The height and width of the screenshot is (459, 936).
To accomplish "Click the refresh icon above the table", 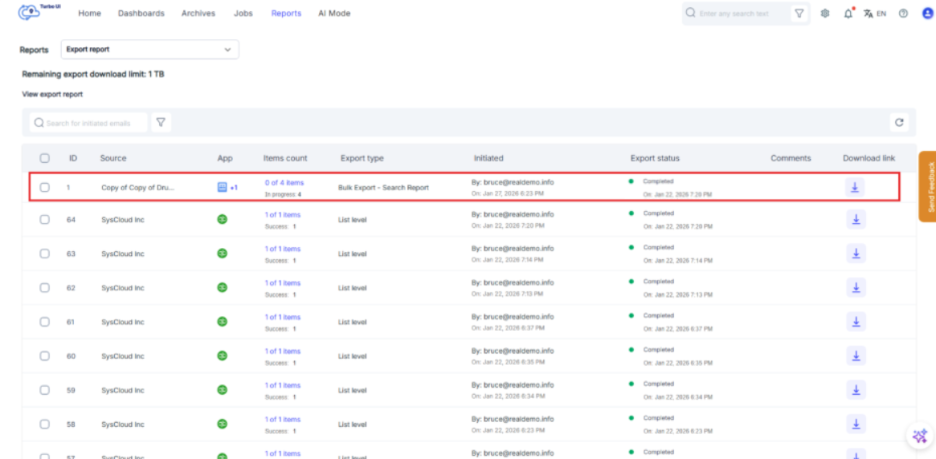I will click(899, 122).
